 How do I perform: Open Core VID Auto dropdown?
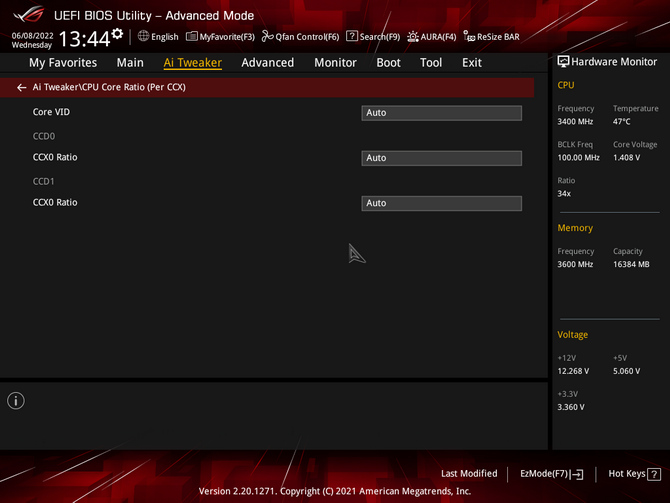441,113
